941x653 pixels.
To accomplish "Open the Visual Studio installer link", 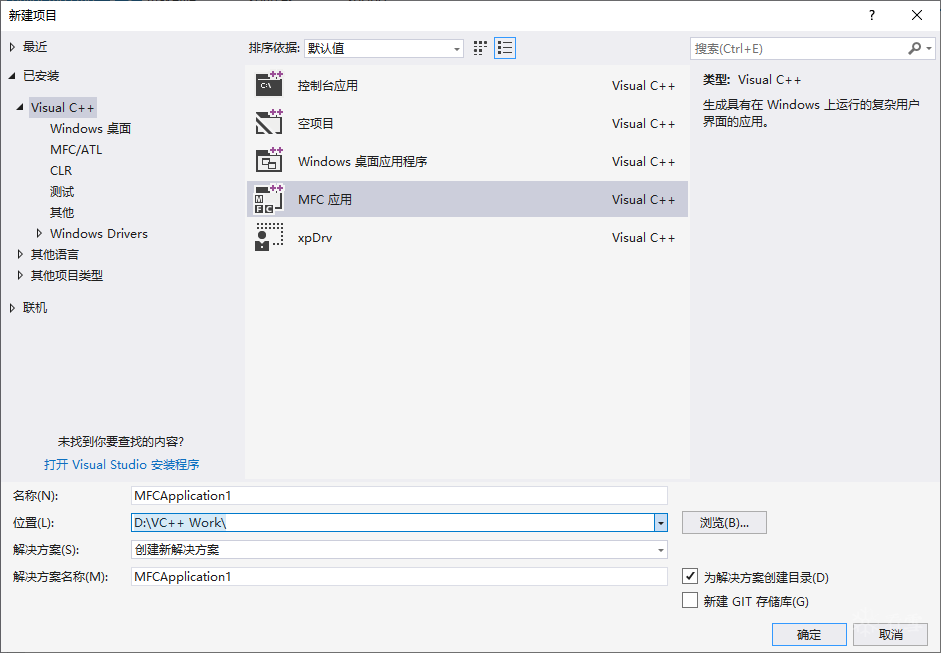I will 122,465.
